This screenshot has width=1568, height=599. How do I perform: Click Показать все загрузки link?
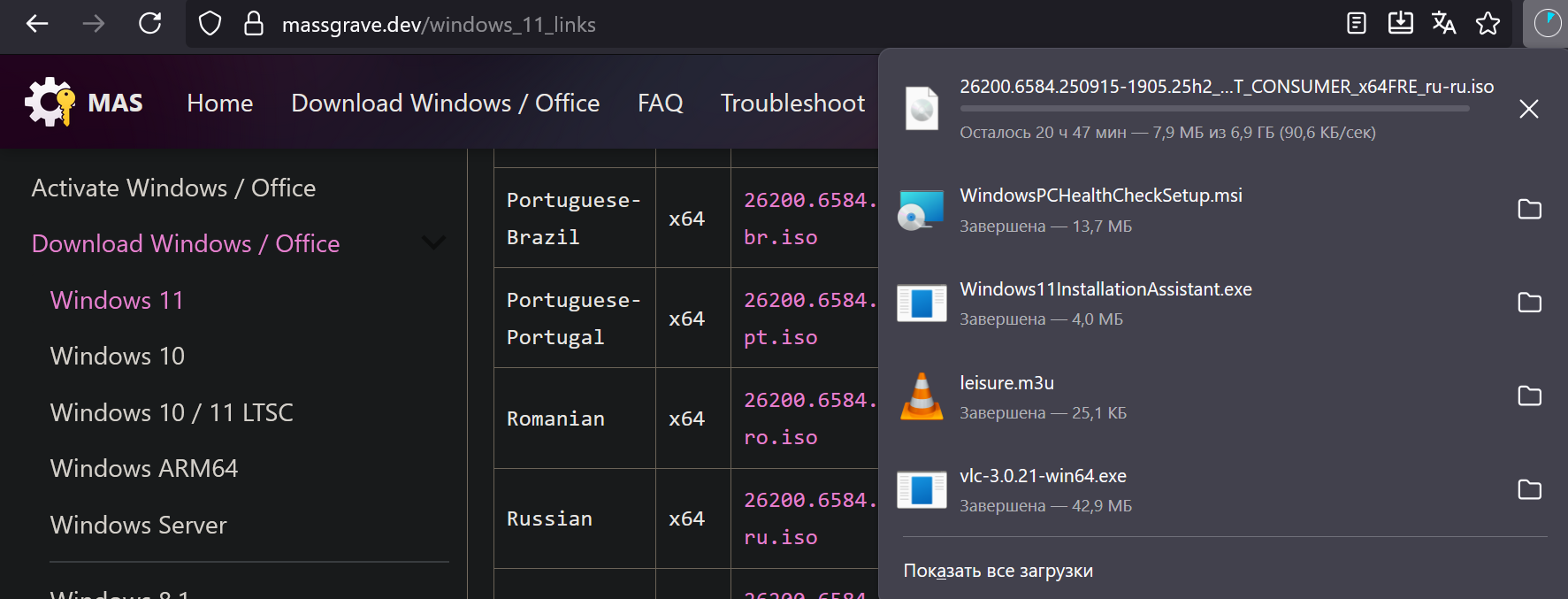[998, 571]
